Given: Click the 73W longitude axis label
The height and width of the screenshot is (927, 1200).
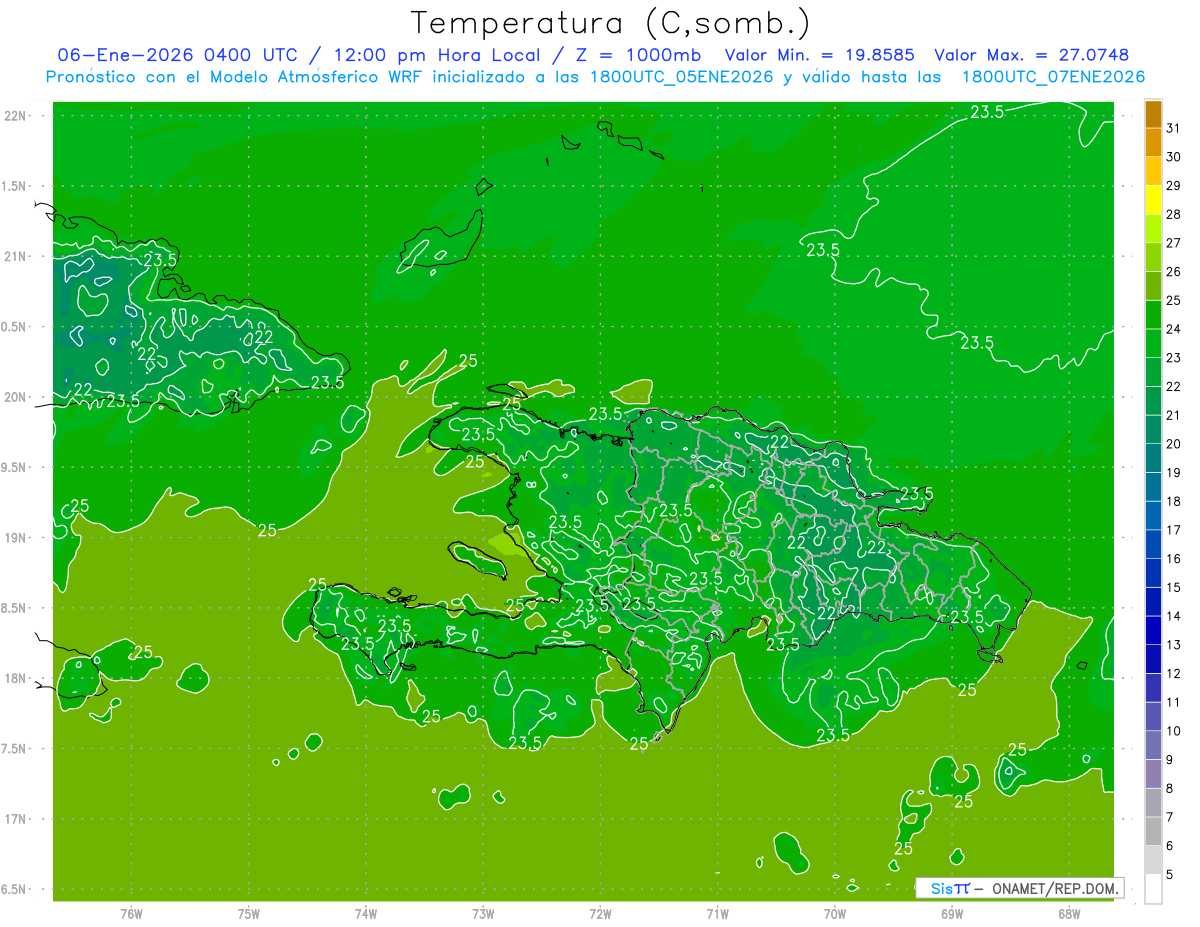Looking at the screenshot, I should pos(483,913).
